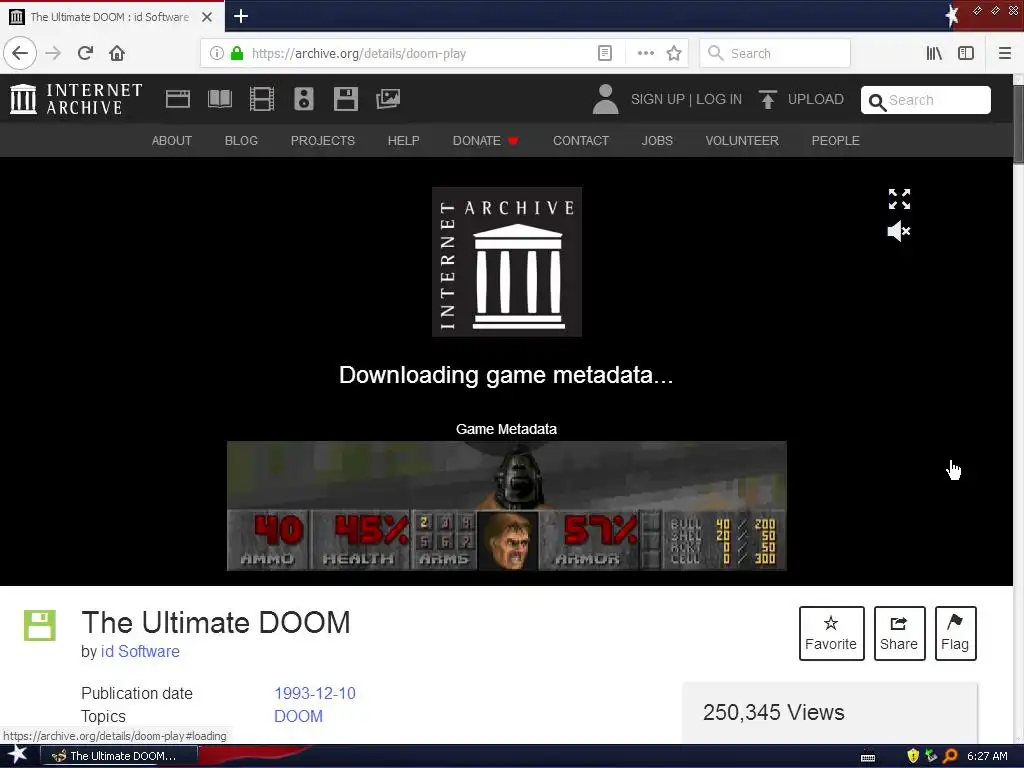
Task: Show sidebars with the sidebar icon
Action: pos(966,53)
